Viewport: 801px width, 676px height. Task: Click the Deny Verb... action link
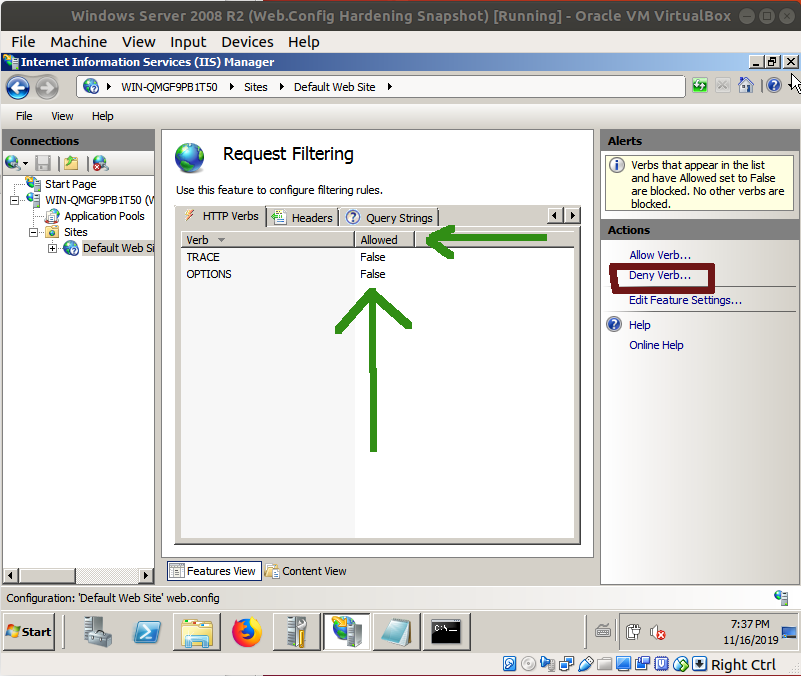tap(659, 275)
